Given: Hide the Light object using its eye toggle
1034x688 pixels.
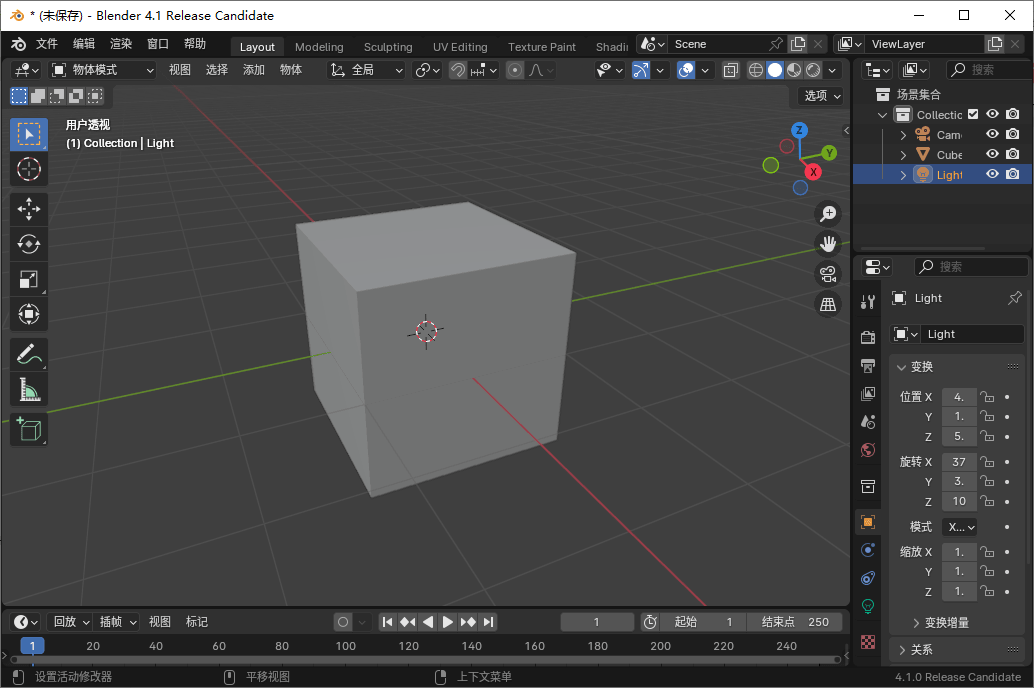Looking at the screenshot, I should pos(991,173).
